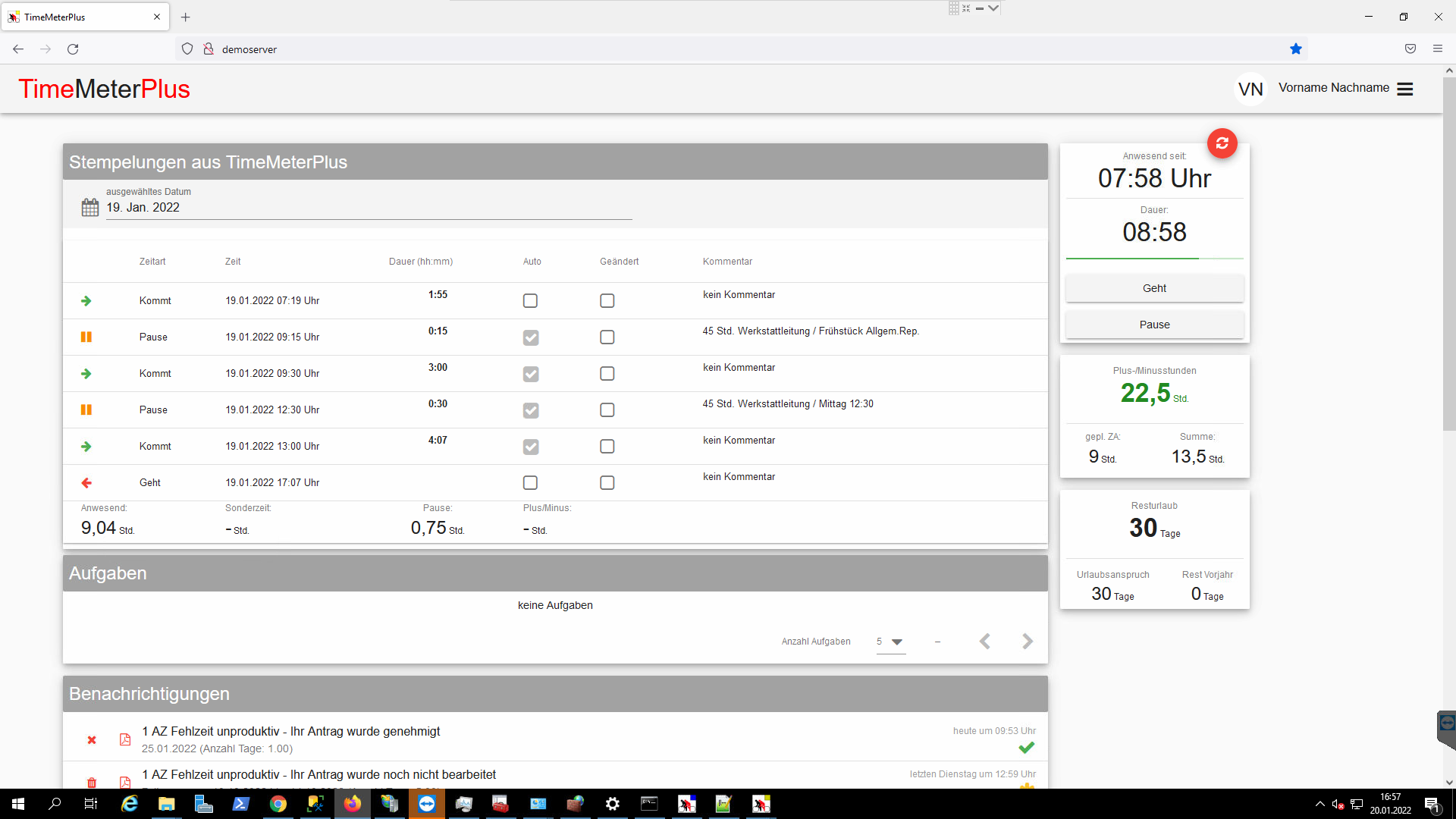
Task: Click the green checkmark of the approved request
Action: coord(1027,748)
